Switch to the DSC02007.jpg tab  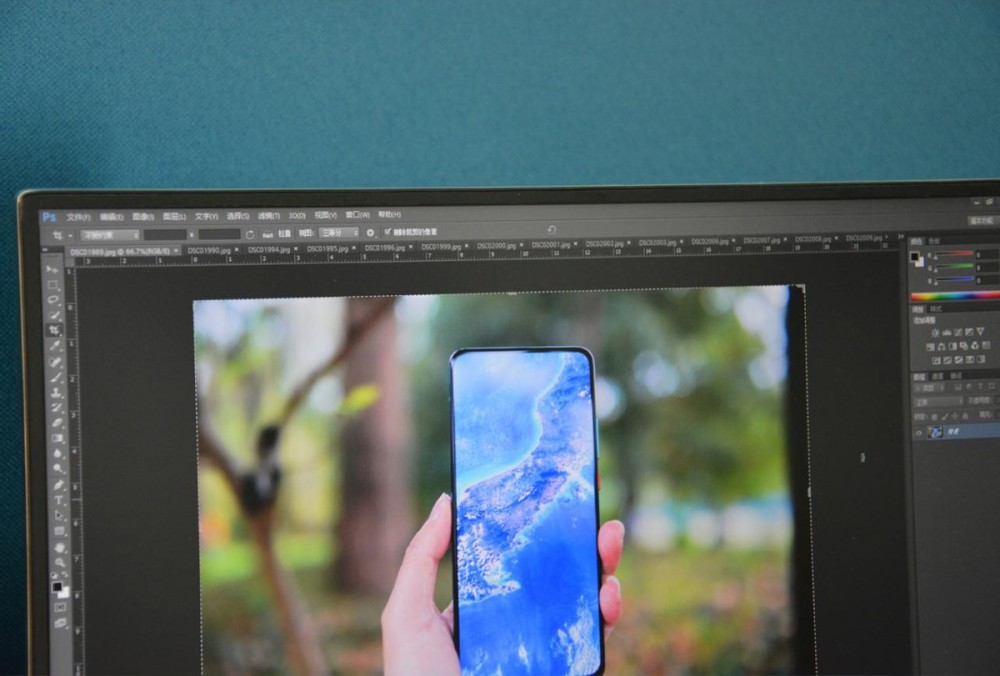pos(761,240)
